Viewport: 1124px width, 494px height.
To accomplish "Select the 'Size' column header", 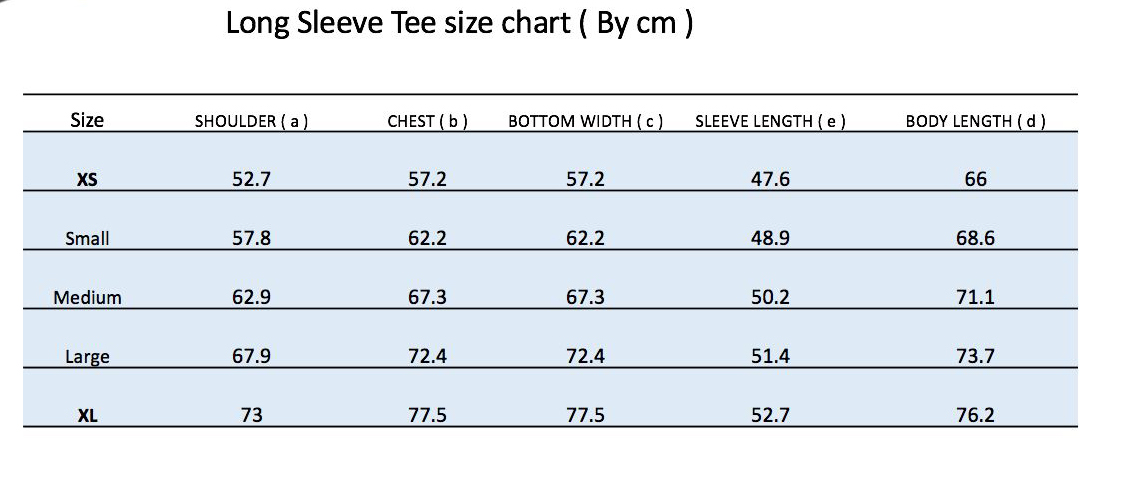I will (87, 120).
